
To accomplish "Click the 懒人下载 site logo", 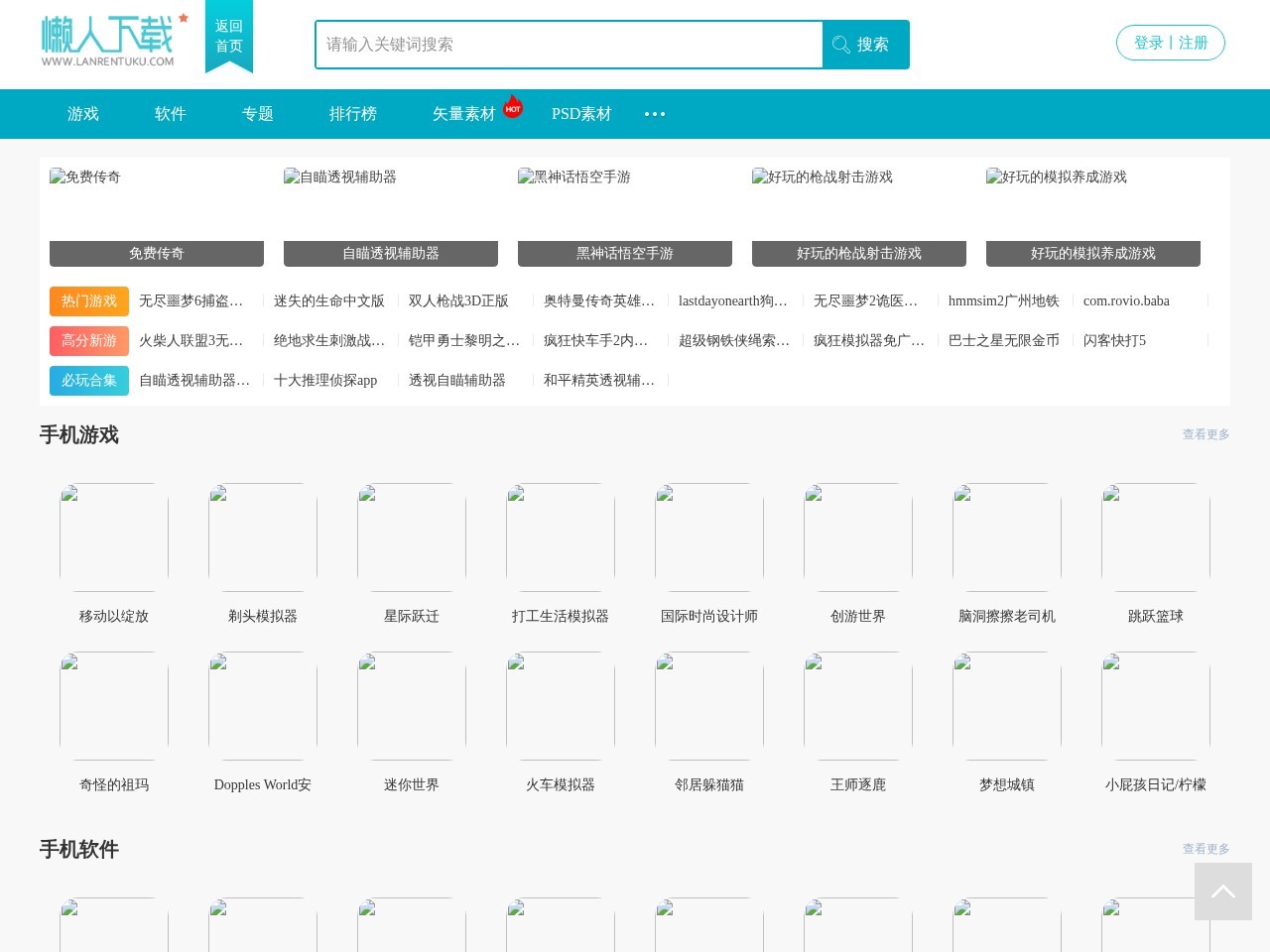I will [109, 40].
